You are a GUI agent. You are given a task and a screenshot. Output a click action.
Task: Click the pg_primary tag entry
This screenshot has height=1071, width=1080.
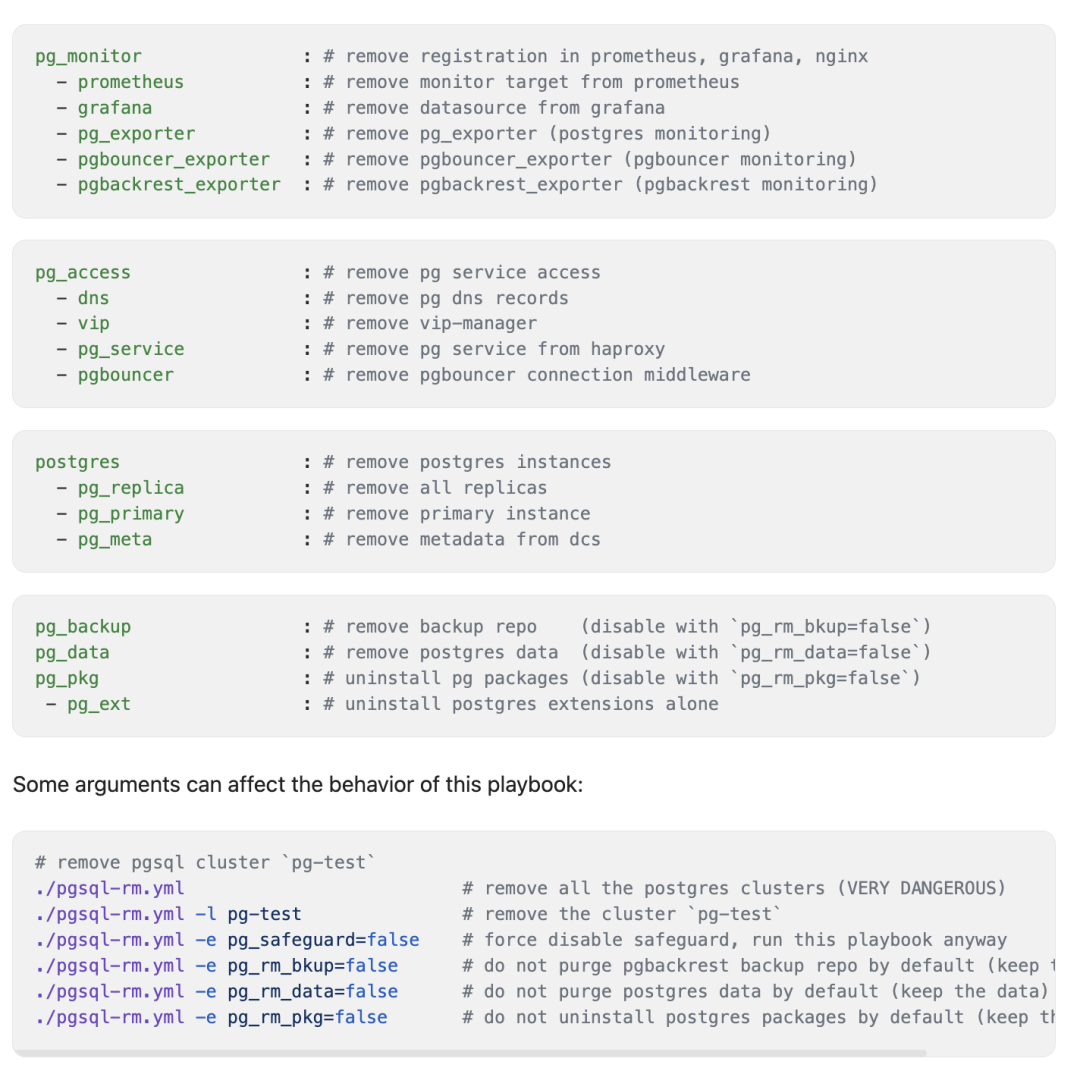[131, 514]
